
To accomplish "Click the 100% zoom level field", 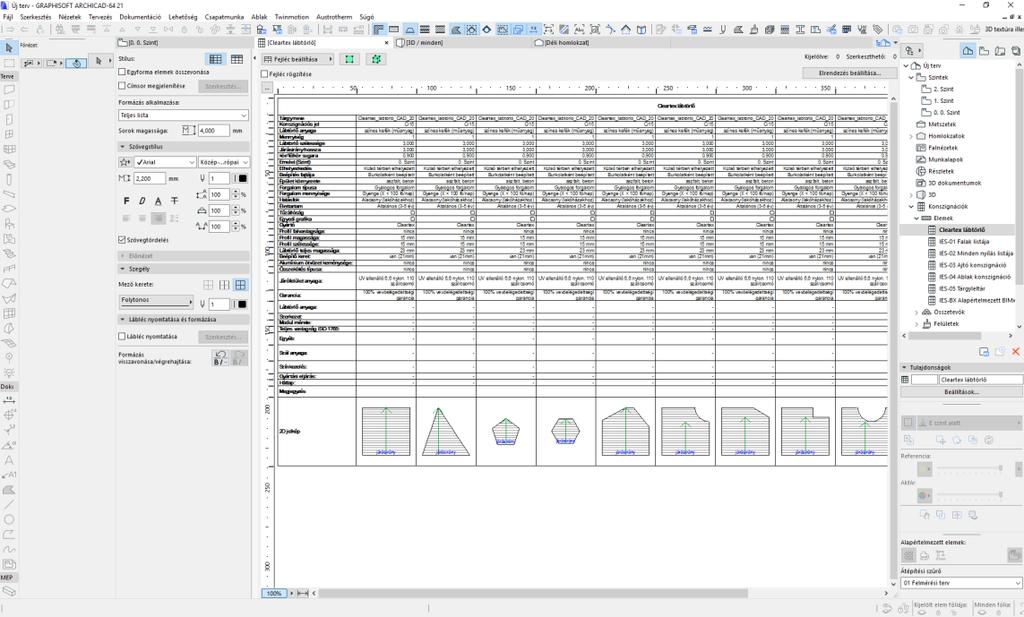I will click(274, 593).
